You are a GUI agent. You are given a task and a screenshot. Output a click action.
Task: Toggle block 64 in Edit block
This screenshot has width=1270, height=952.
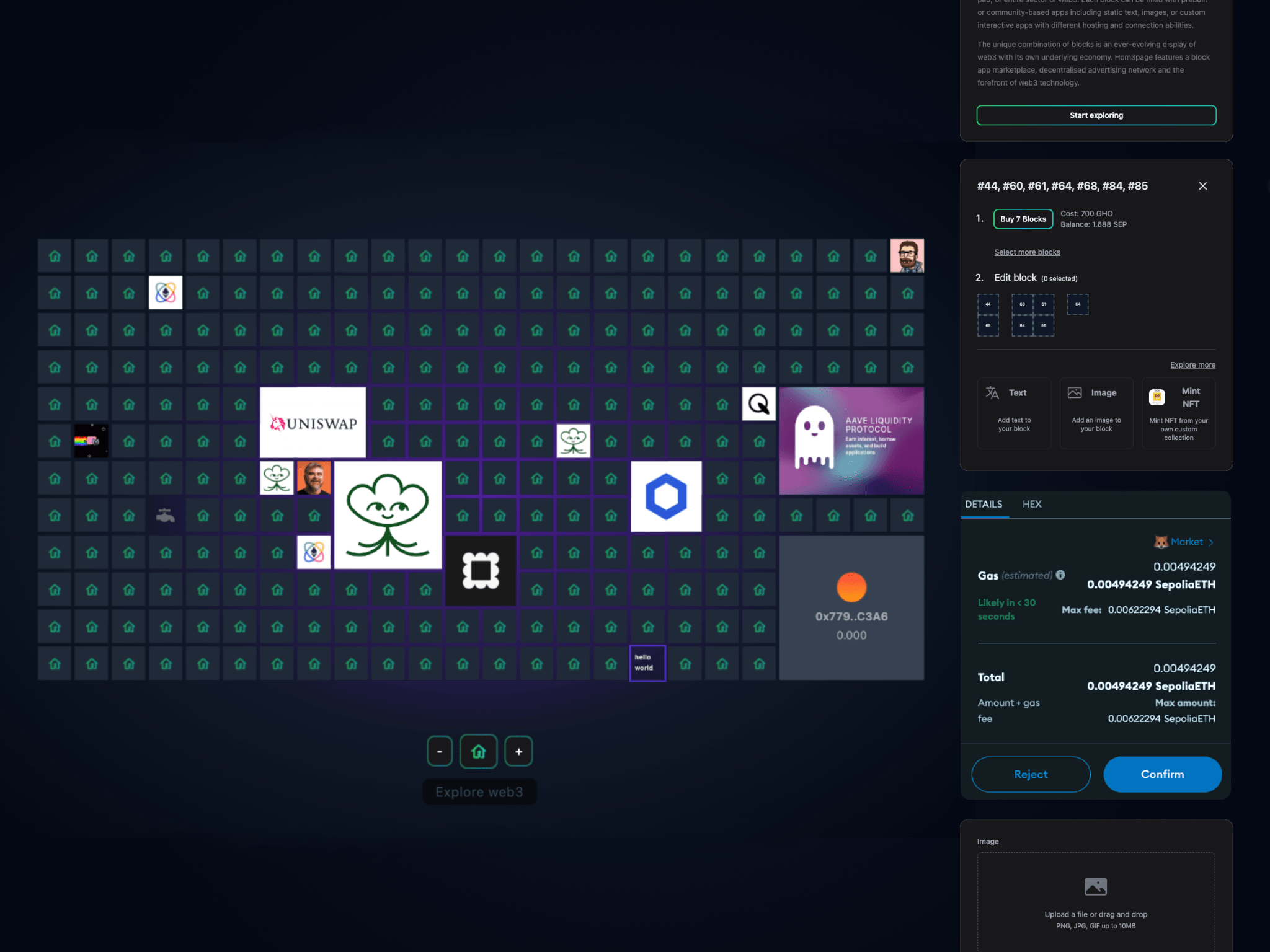1078,304
